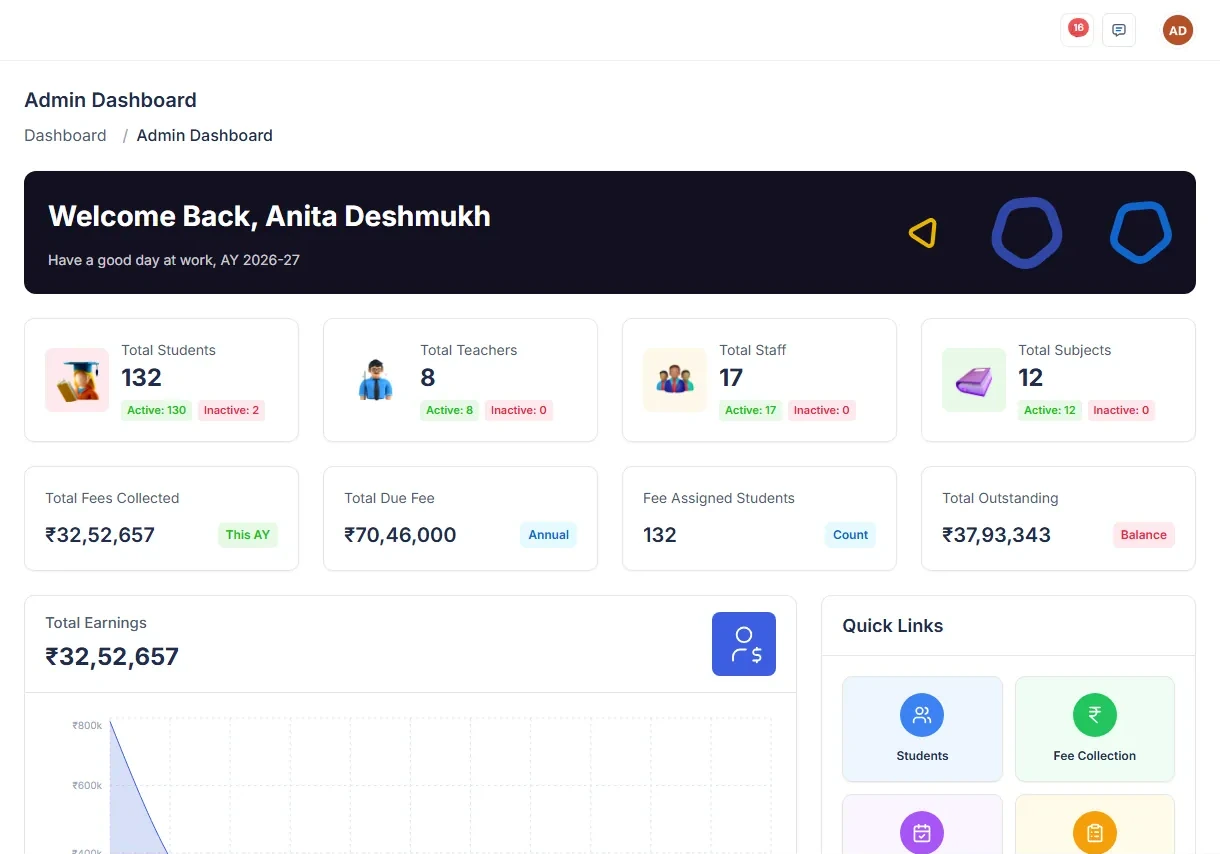Click the purple calendar quick link icon
Viewport: 1220px width, 854px height.
click(x=922, y=832)
